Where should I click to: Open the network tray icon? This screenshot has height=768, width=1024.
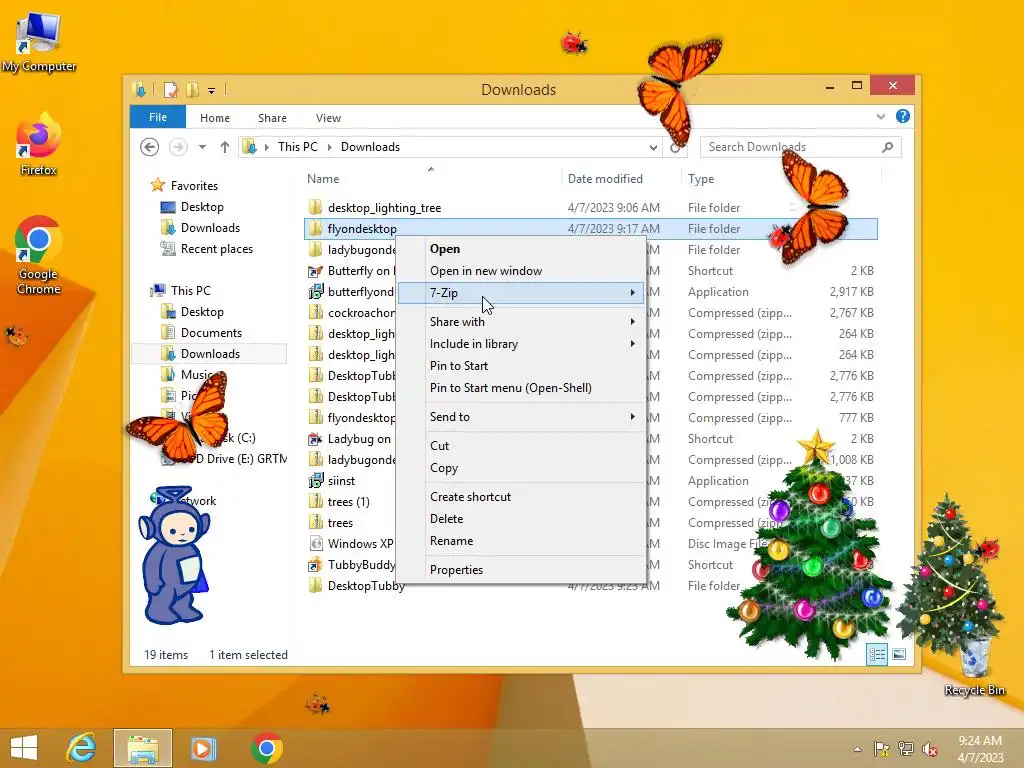tap(906, 748)
